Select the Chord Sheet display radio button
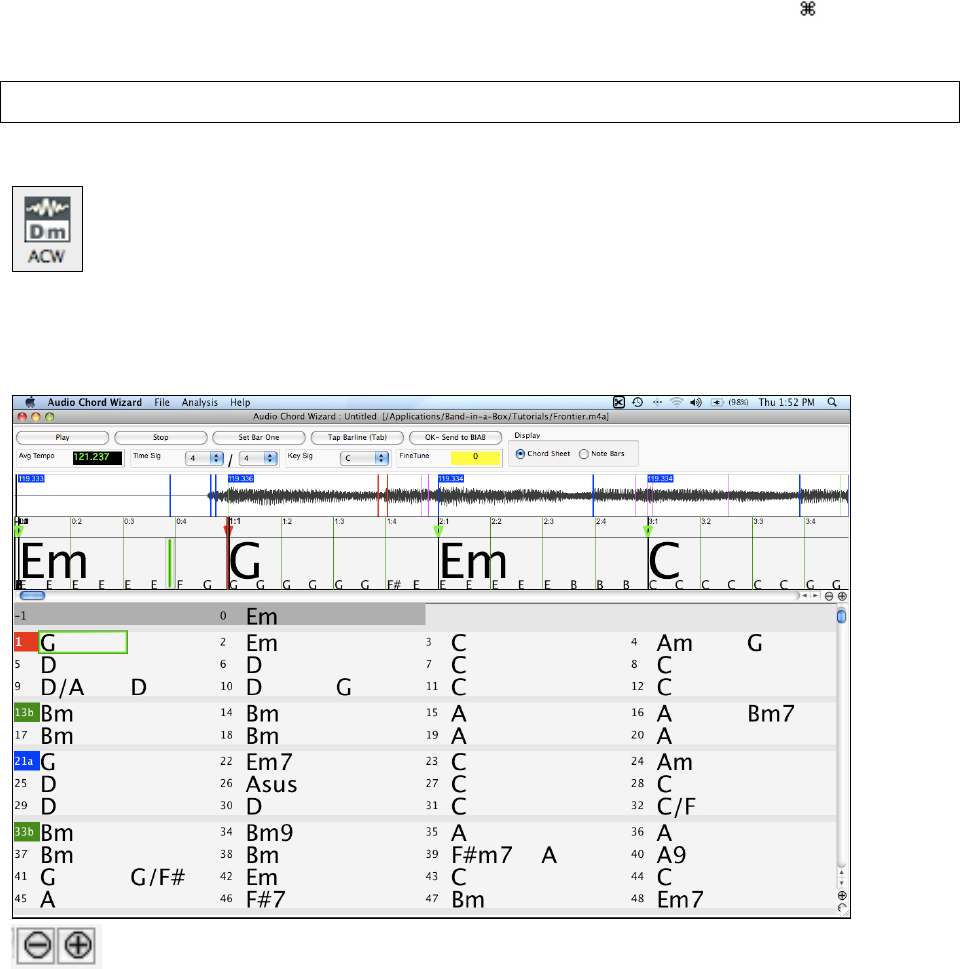The width and height of the screenshot is (960, 969). [520, 454]
